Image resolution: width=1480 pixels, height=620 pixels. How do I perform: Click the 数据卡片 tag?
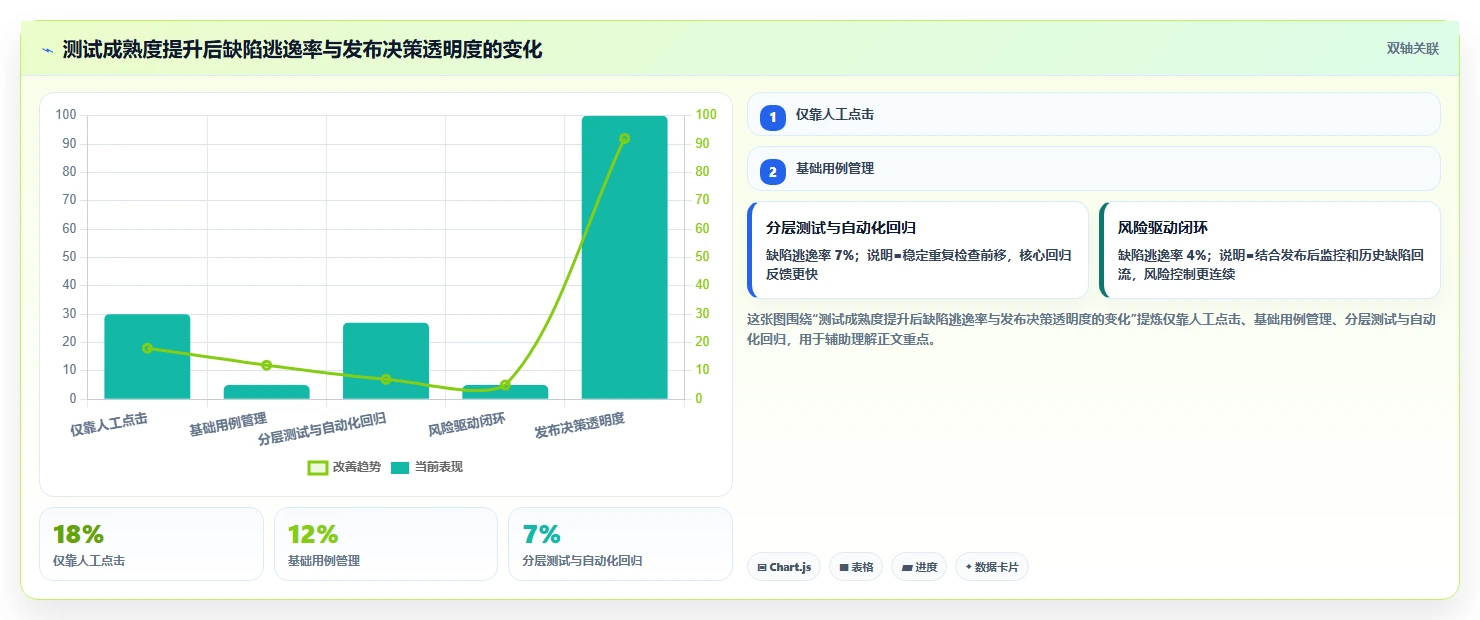tap(992, 567)
